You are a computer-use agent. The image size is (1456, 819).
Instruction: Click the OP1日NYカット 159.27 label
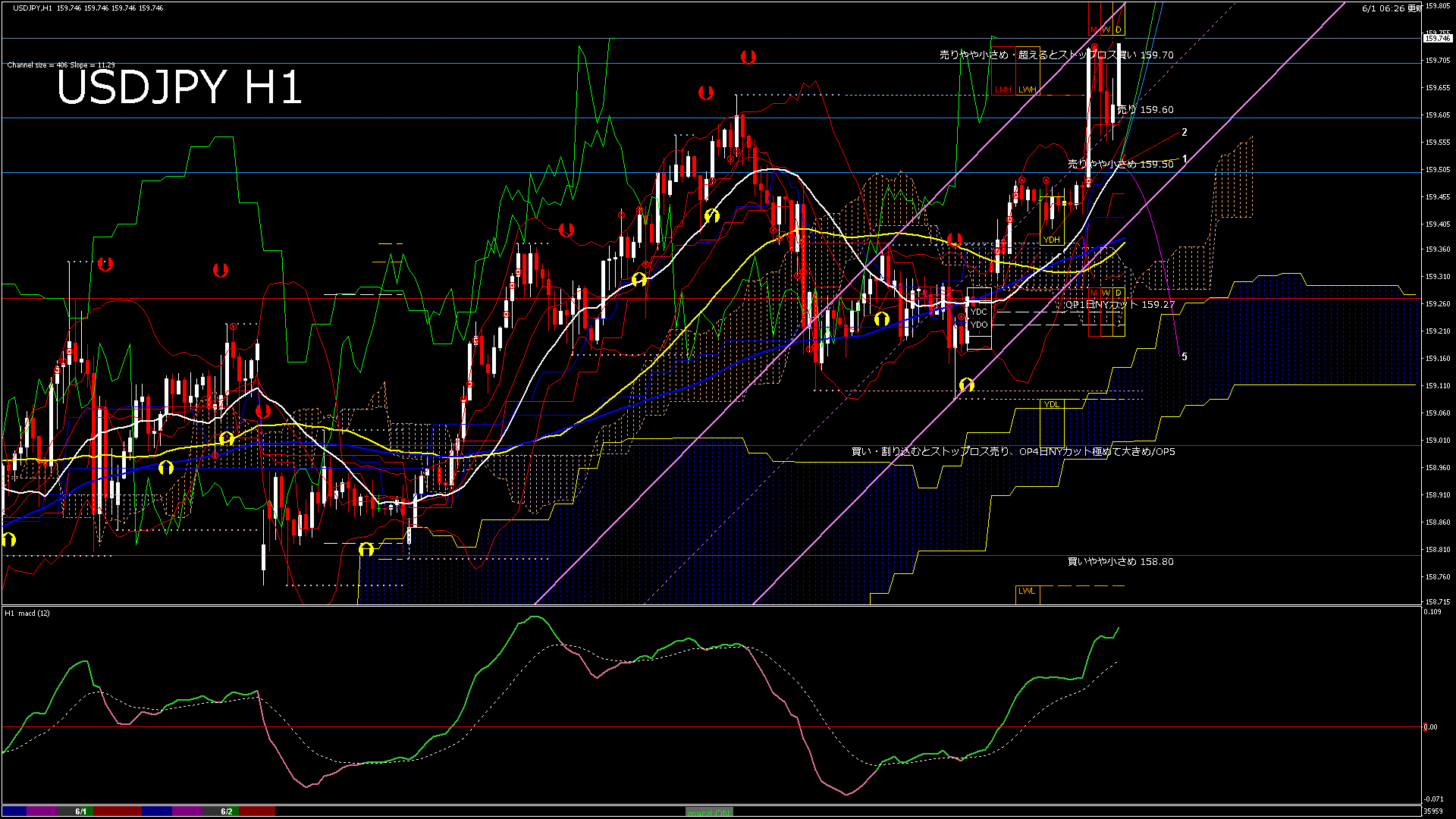1120,305
